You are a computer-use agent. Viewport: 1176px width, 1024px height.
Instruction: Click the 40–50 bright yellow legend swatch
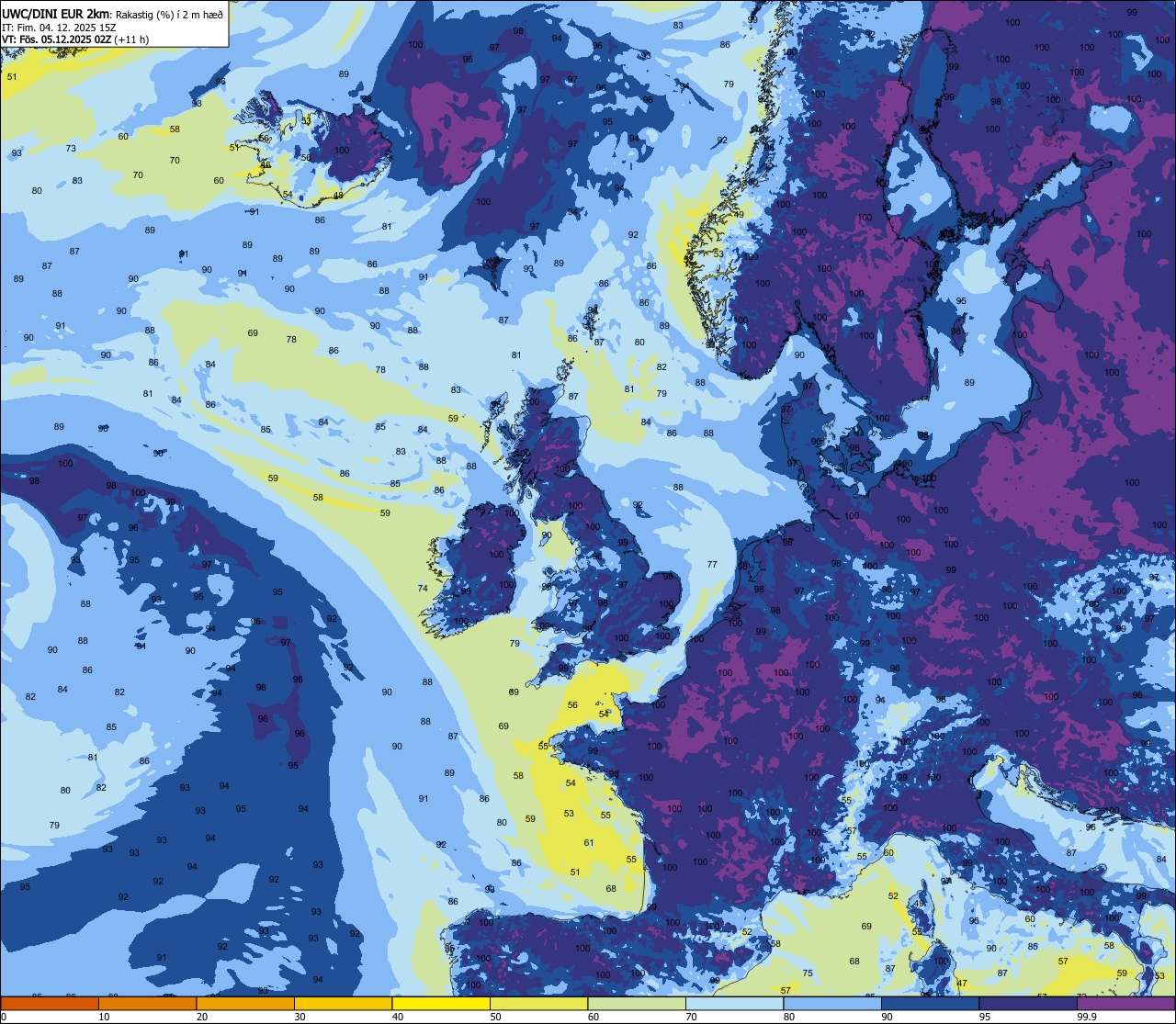point(441,1003)
